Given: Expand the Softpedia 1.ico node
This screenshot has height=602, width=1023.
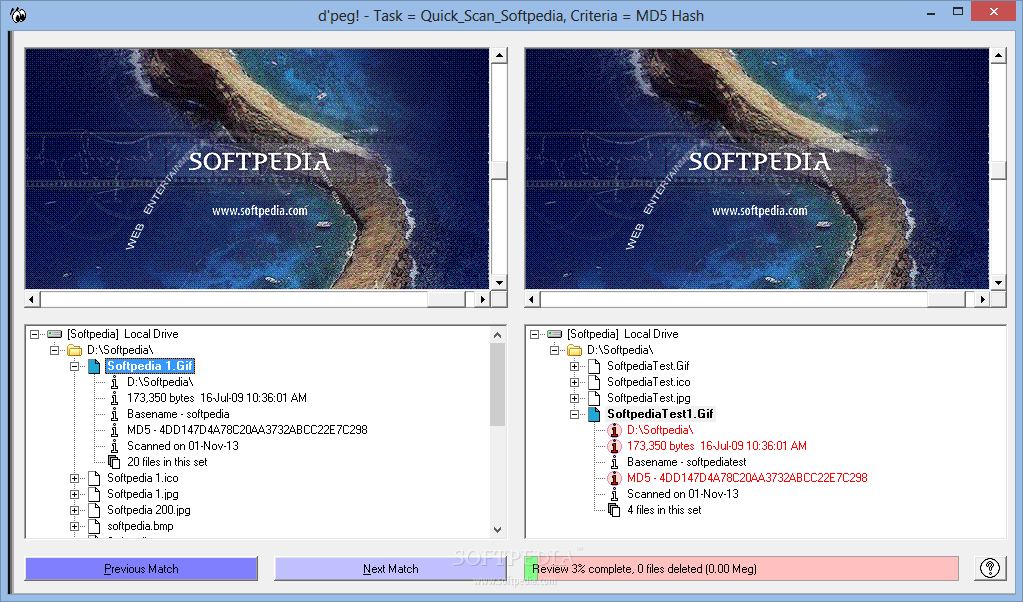Looking at the screenshot, I should (x=74, y=478).
